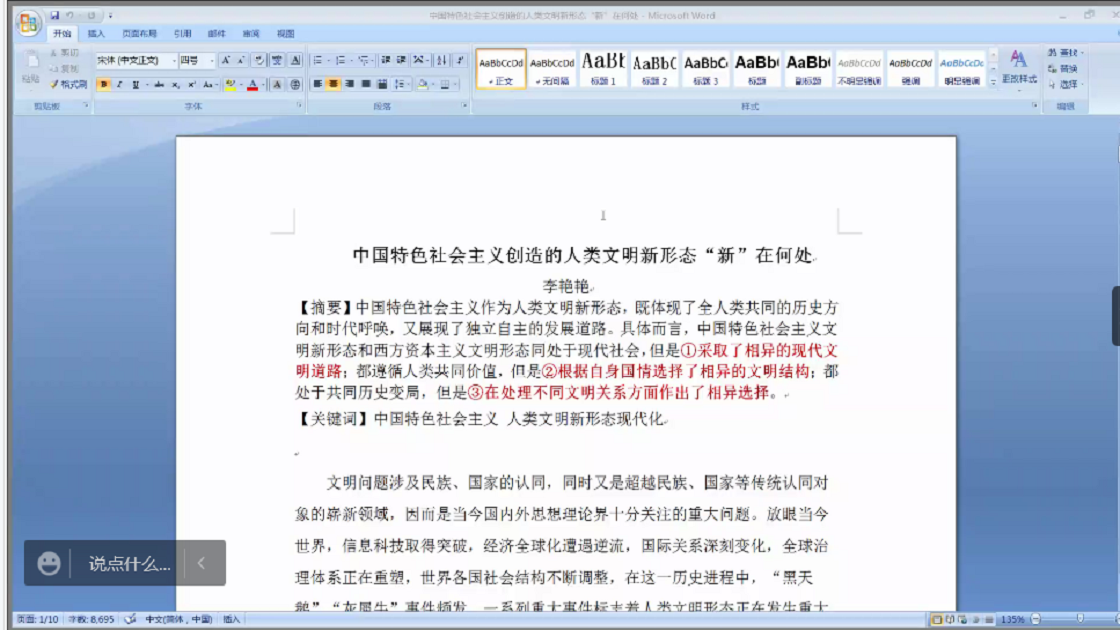1120x630 pixels.
Task: Click the Replace (替换) command
Action: [1063, 69]
